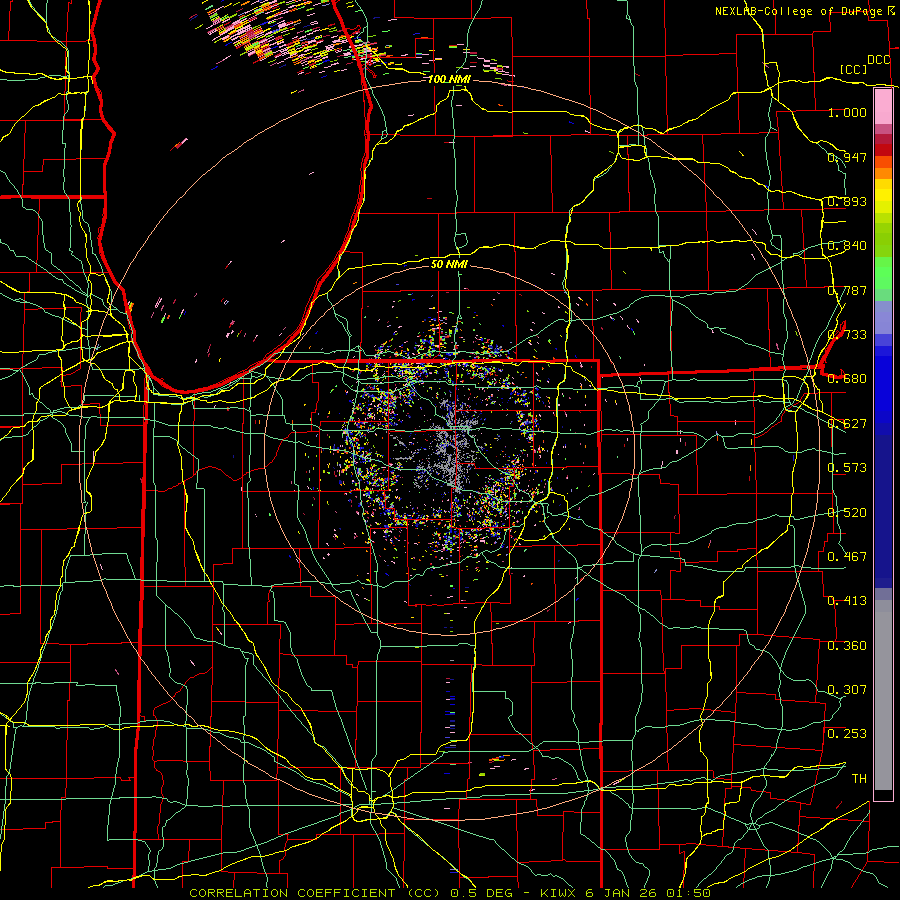Click the 0.840 color scale value
This screenshot has height=900, width=900.
coord(847,246)
